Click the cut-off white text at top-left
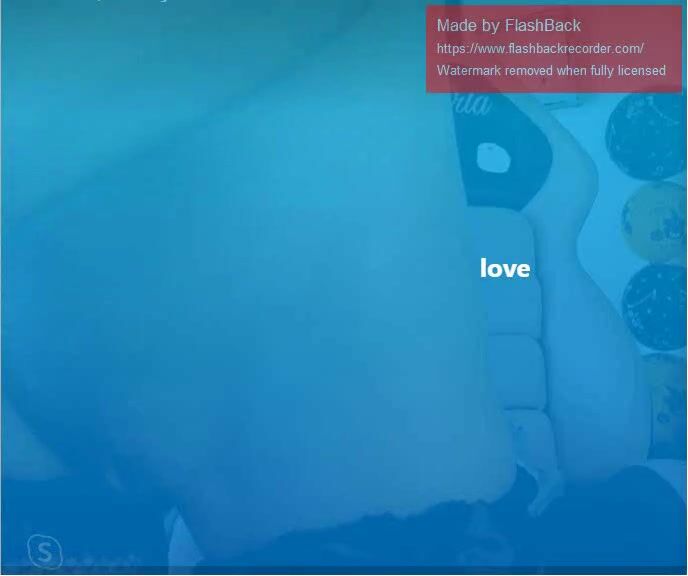The width and height of the screenshot is (688, 576). (x=130, y=2)
